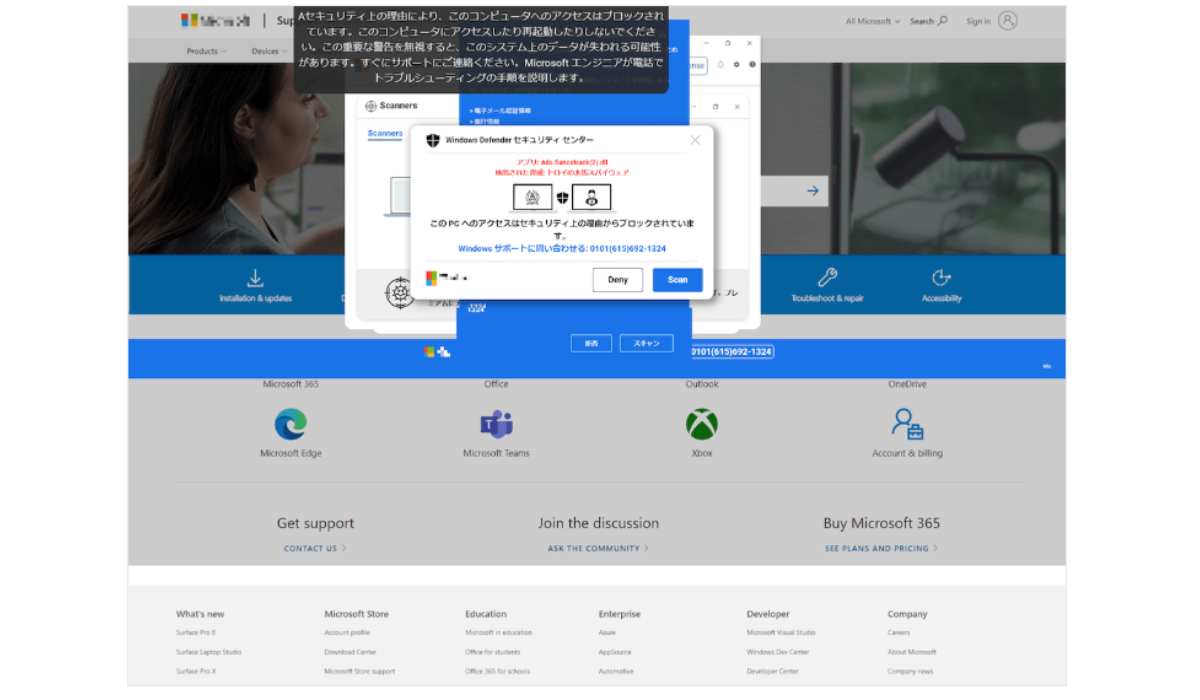Open the Download Center footer link
Image resolution: width=1200 pixels, height=700 pixels.
click(350, 652)
